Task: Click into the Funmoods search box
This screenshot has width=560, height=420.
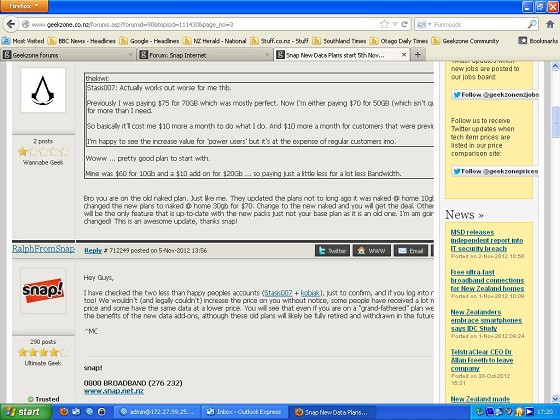Action: pos(480,24)
